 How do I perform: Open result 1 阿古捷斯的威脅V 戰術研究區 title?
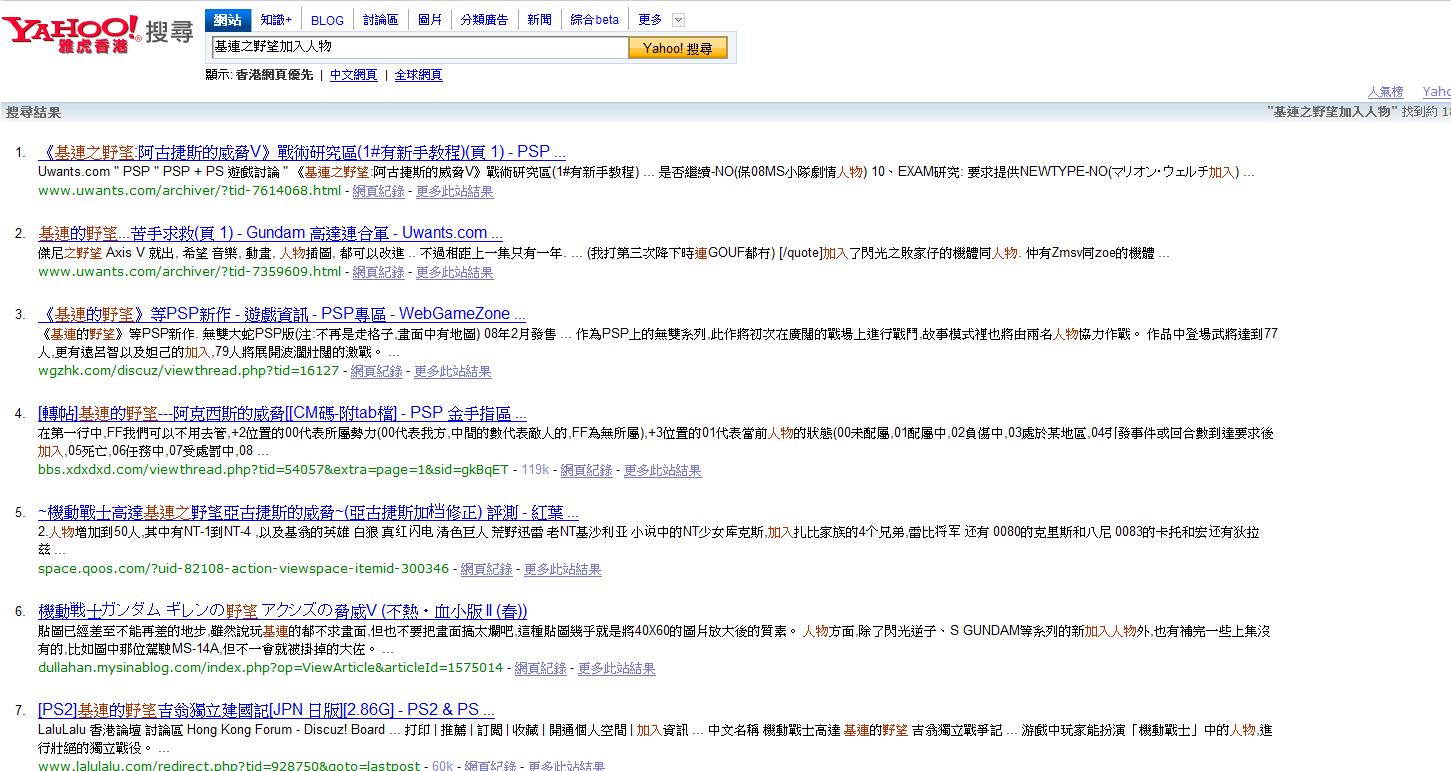click(x=302, y=152)
